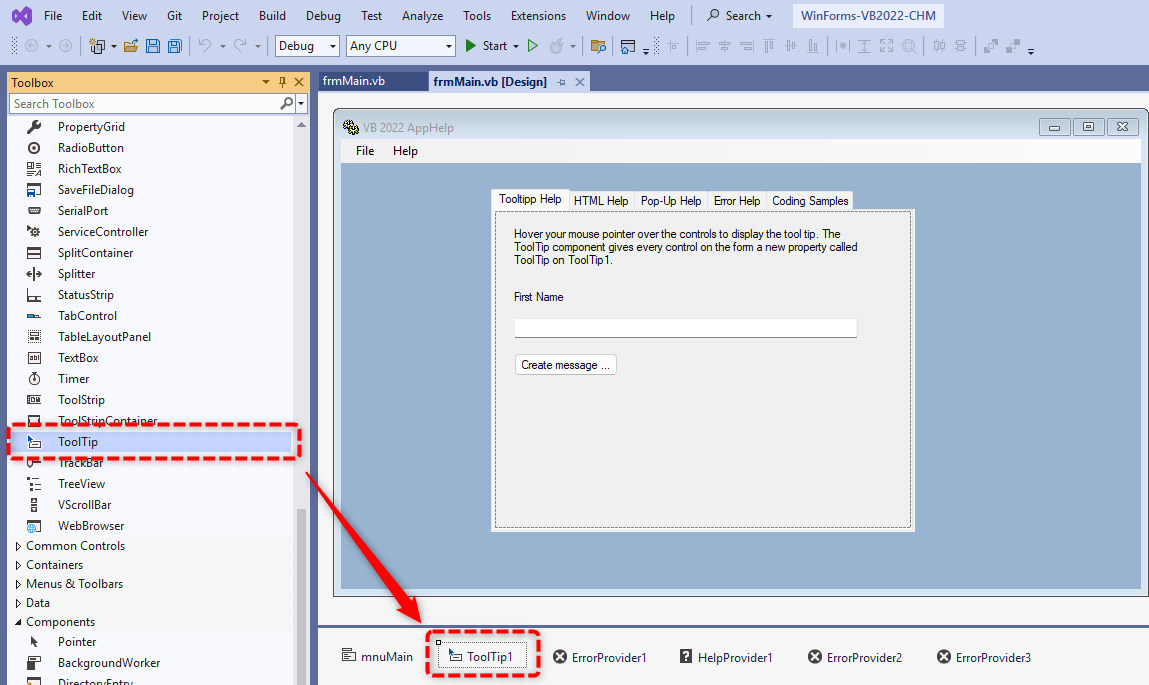Click the Save All toolbar icon
Image resolution: width=1149 pixels, height=685 pixels.
click(175, 46)
